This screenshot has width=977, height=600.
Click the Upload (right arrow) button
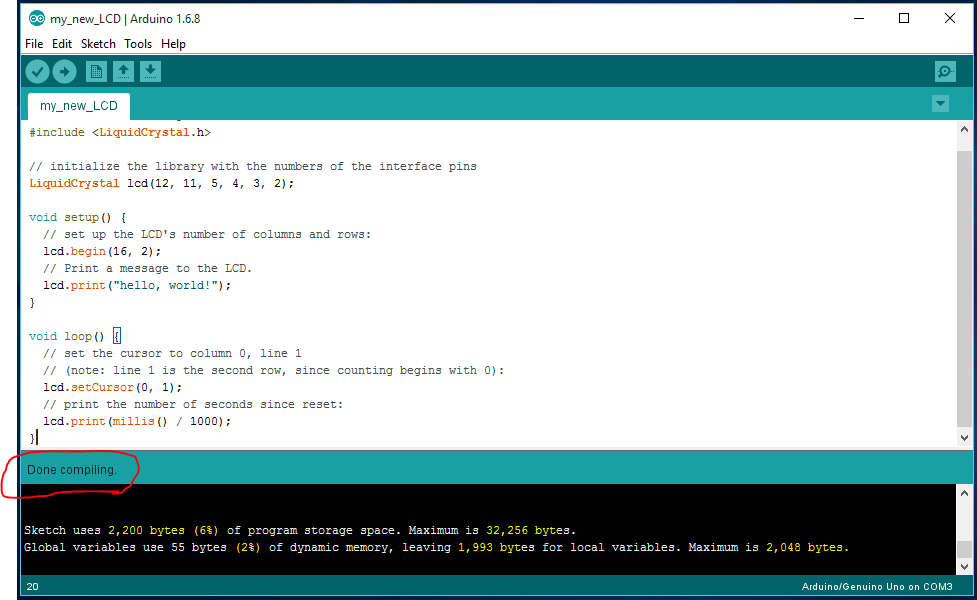click(64, 71)
